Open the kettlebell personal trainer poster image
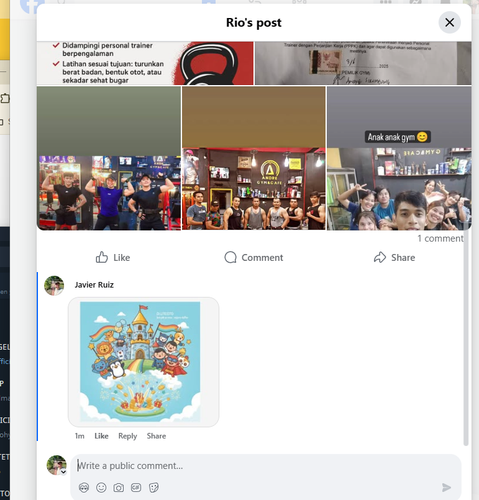Screen dimensions: 479x500 (x=145, y=63)
